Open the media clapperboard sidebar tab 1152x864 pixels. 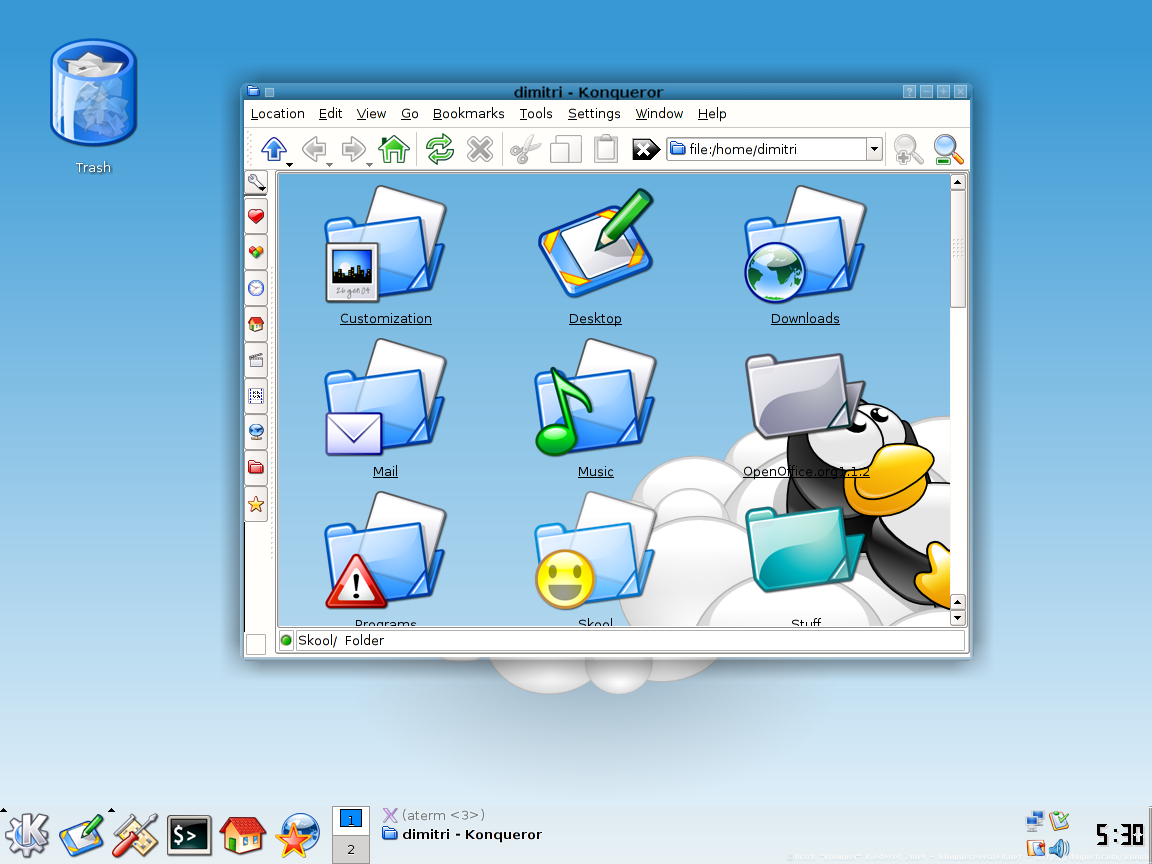pos(256,360)
